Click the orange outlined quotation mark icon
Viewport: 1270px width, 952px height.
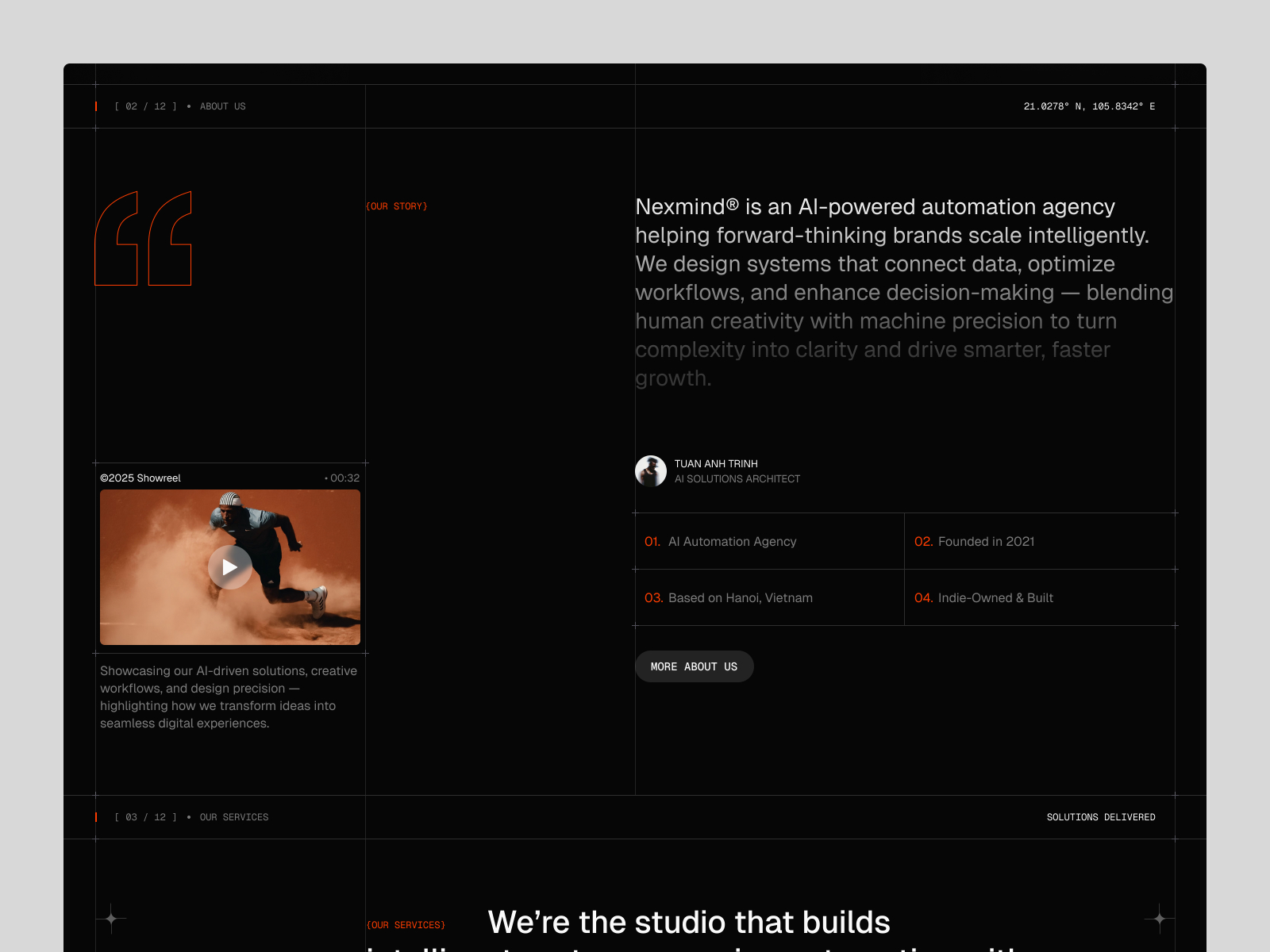[x=144, y=238]
